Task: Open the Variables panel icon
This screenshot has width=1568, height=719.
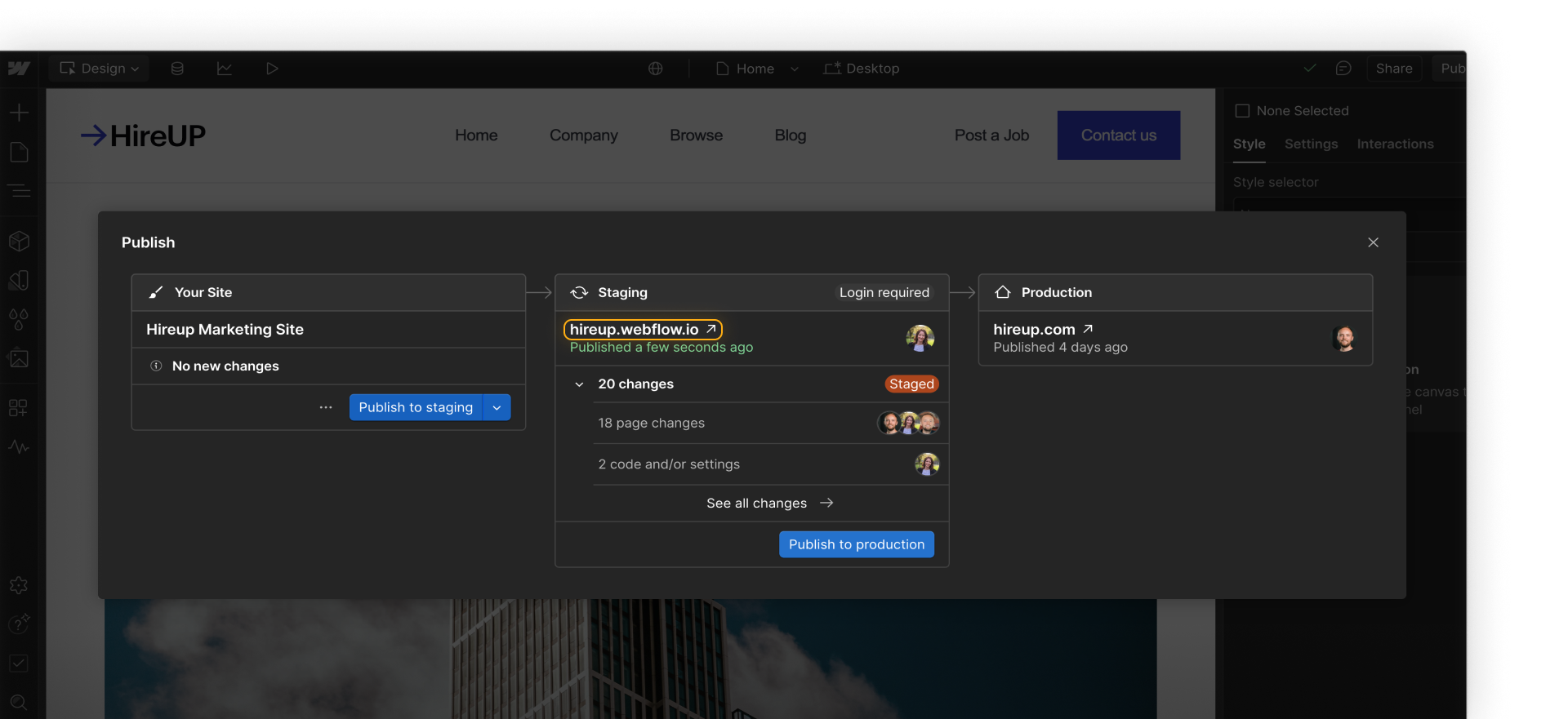Action: [x=19, y=280]
